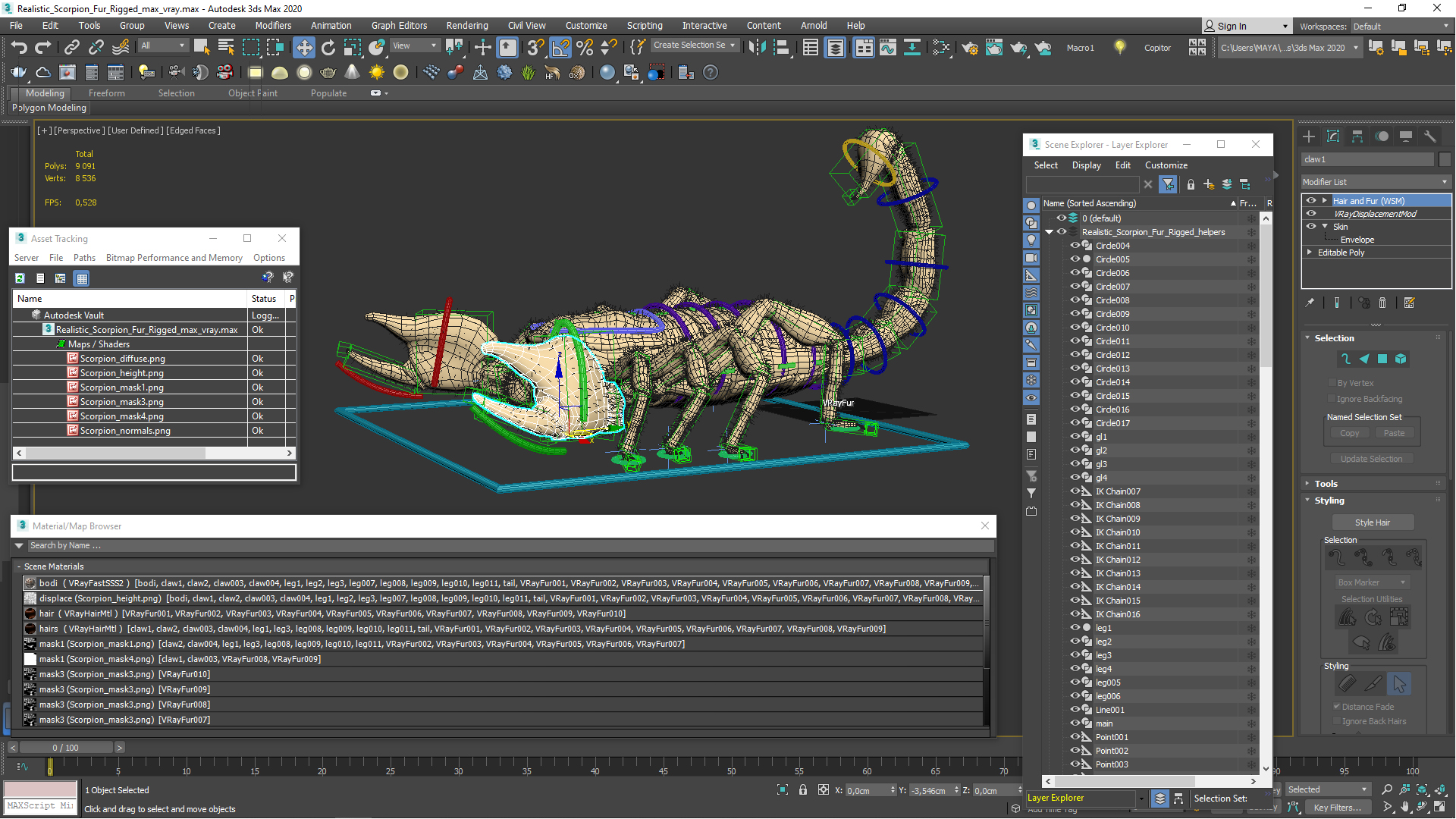Open the Modifier List dropdown
Image resolution: width=1456 pixels, height=819 pixels.
click(x=1376, y=182)
